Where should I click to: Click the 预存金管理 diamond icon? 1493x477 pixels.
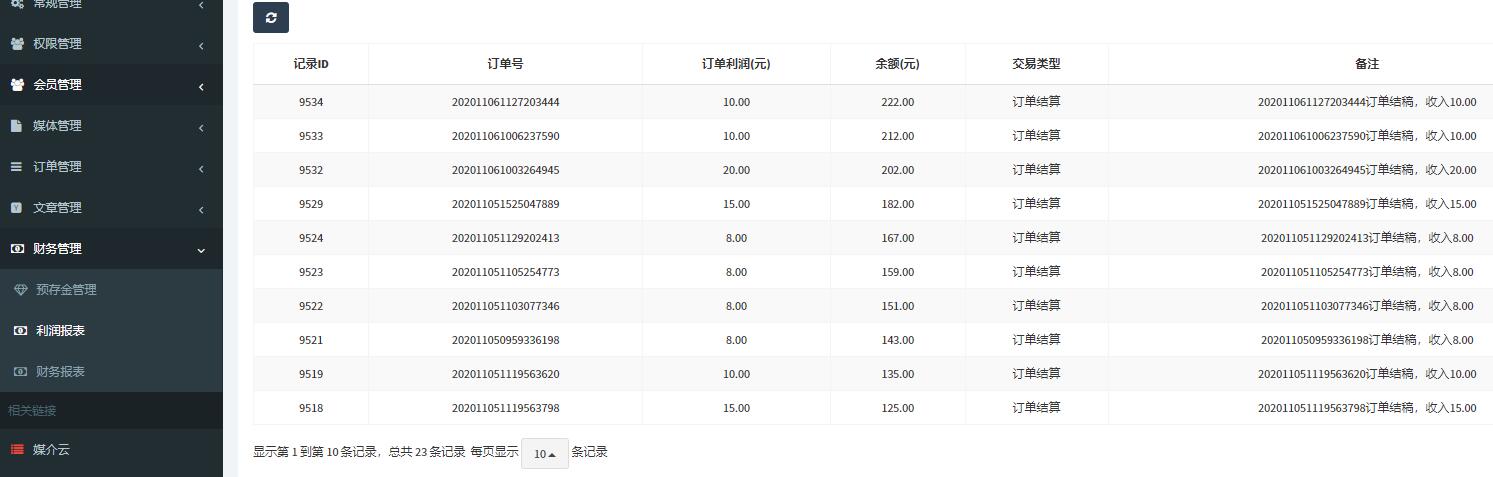(20, 290)
